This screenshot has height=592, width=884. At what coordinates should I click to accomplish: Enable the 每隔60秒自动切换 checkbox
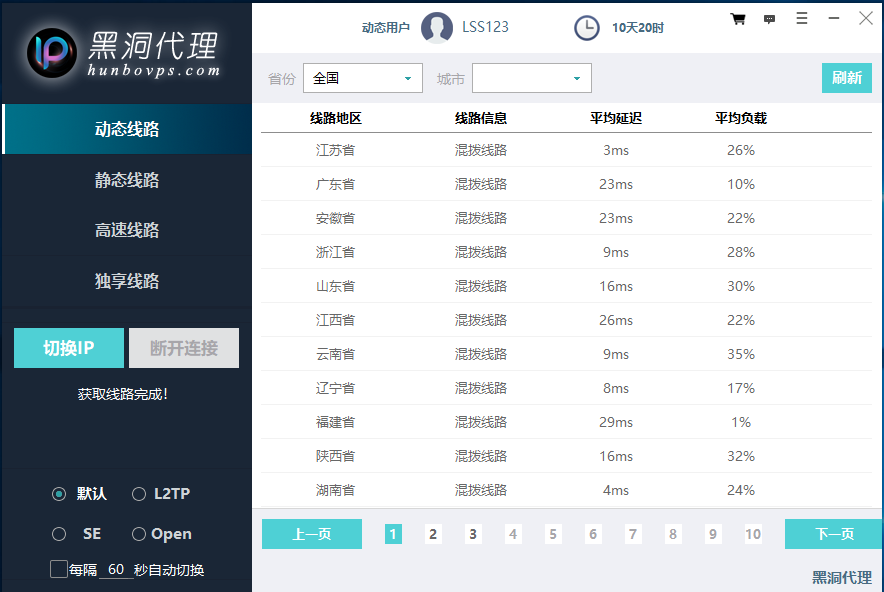click(59, 569)
